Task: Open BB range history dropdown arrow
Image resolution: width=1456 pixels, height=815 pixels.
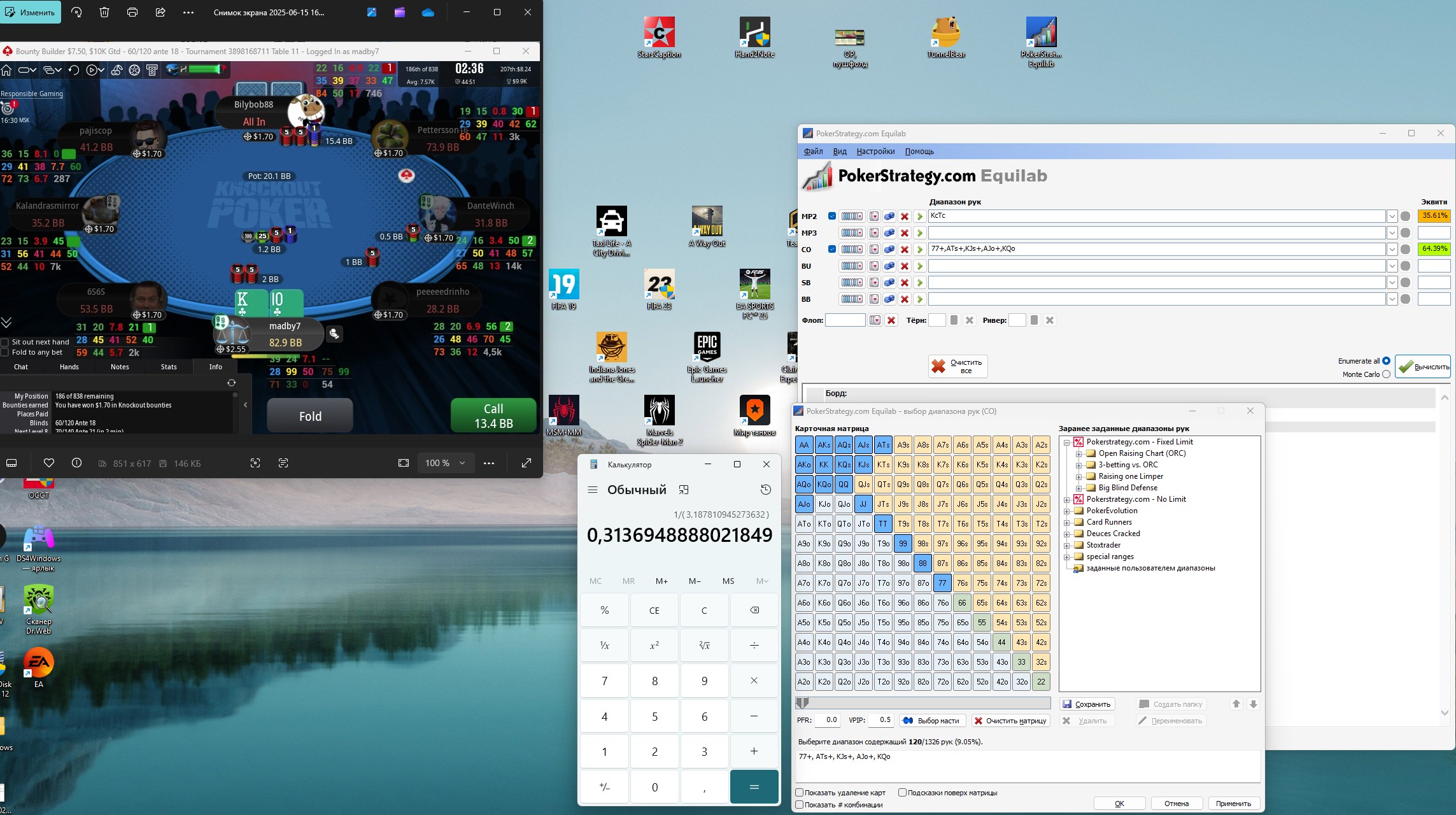Action: (1392, 299)
